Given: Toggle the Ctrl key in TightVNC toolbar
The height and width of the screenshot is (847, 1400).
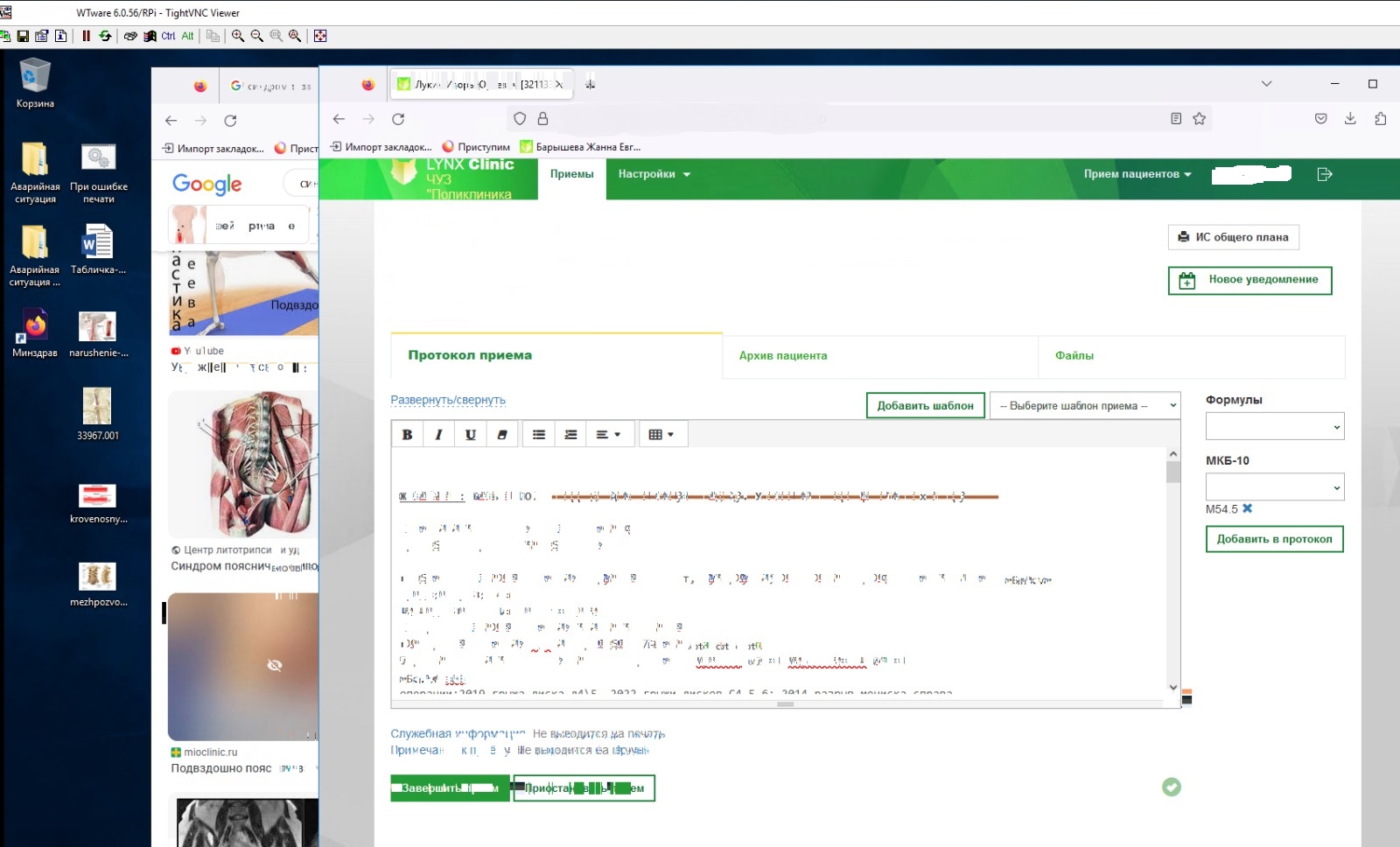Looking at the screenshot, I should [168, 36].
